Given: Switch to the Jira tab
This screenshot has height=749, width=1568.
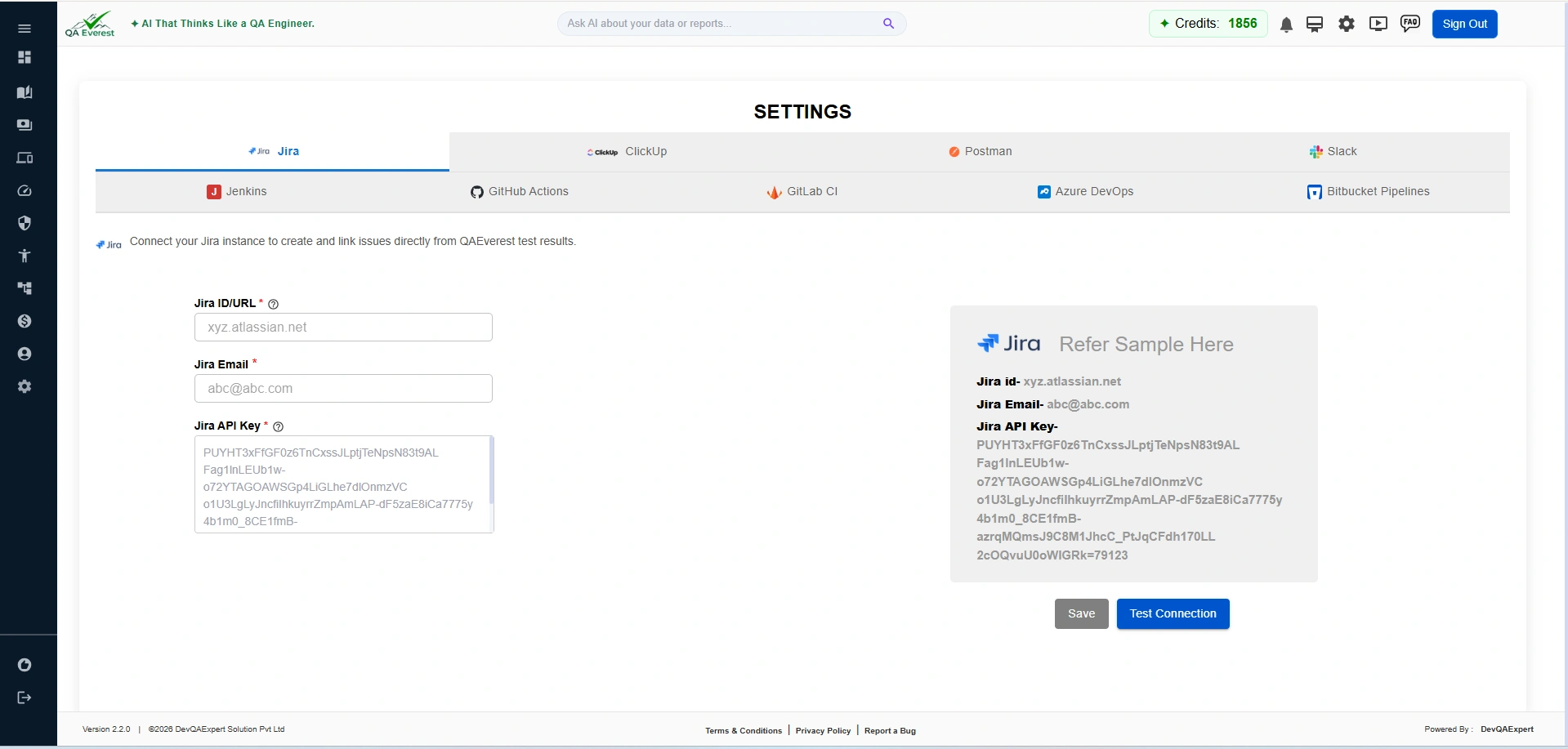Looking at the screenshot, I should (272, 152).
